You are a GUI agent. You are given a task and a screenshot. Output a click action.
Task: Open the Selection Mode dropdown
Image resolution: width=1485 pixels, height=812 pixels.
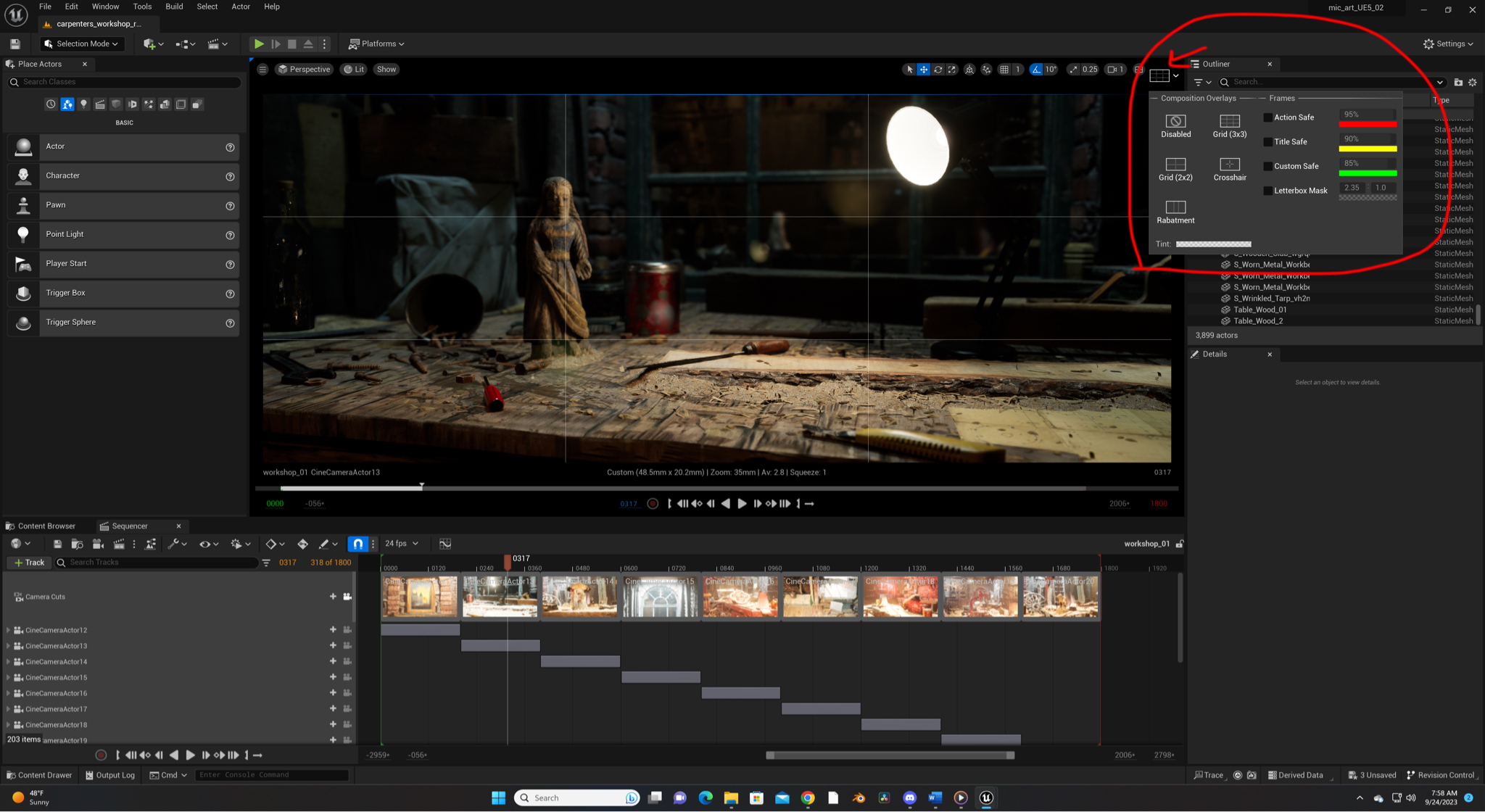point(82,43)
